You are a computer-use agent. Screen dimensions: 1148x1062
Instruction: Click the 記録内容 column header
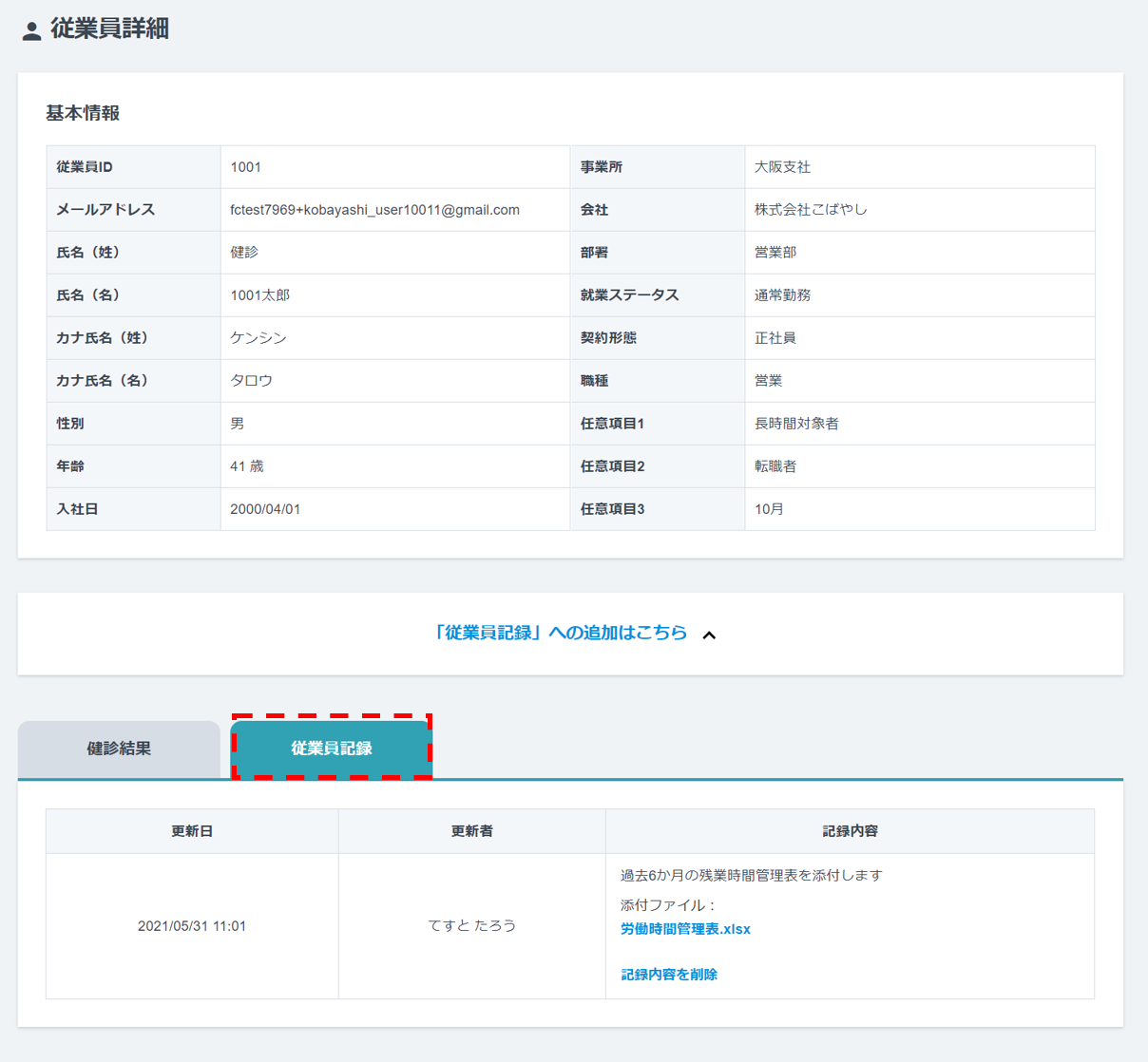coord(850,831)
